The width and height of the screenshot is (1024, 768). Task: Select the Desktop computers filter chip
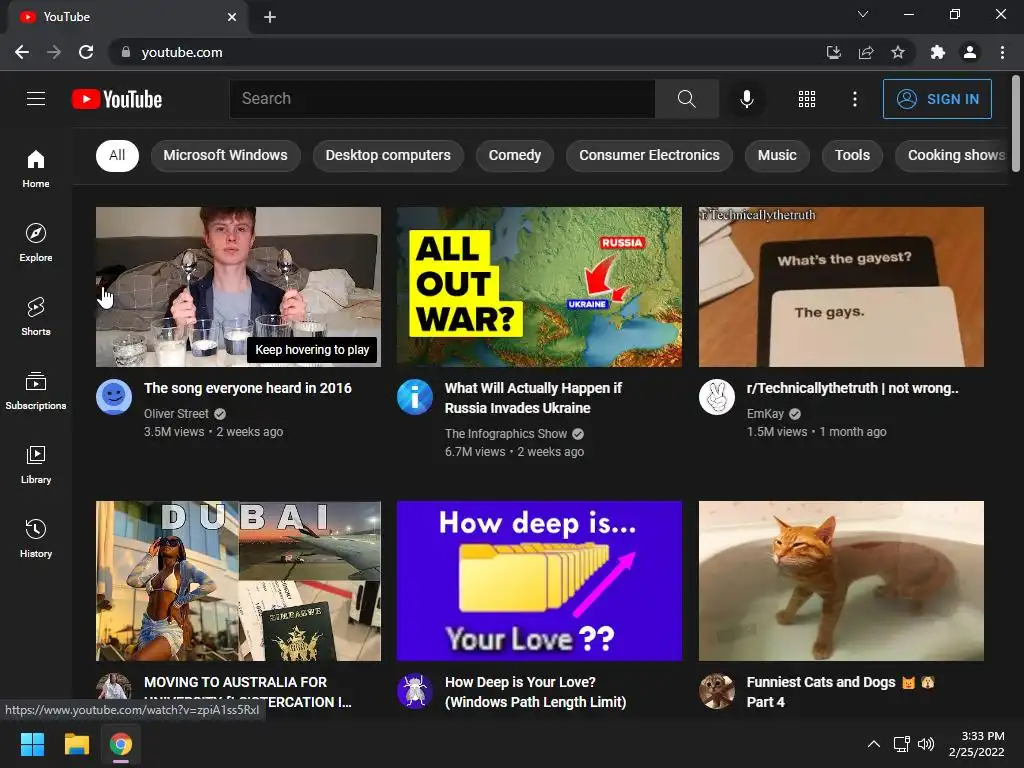coord(388,155)
